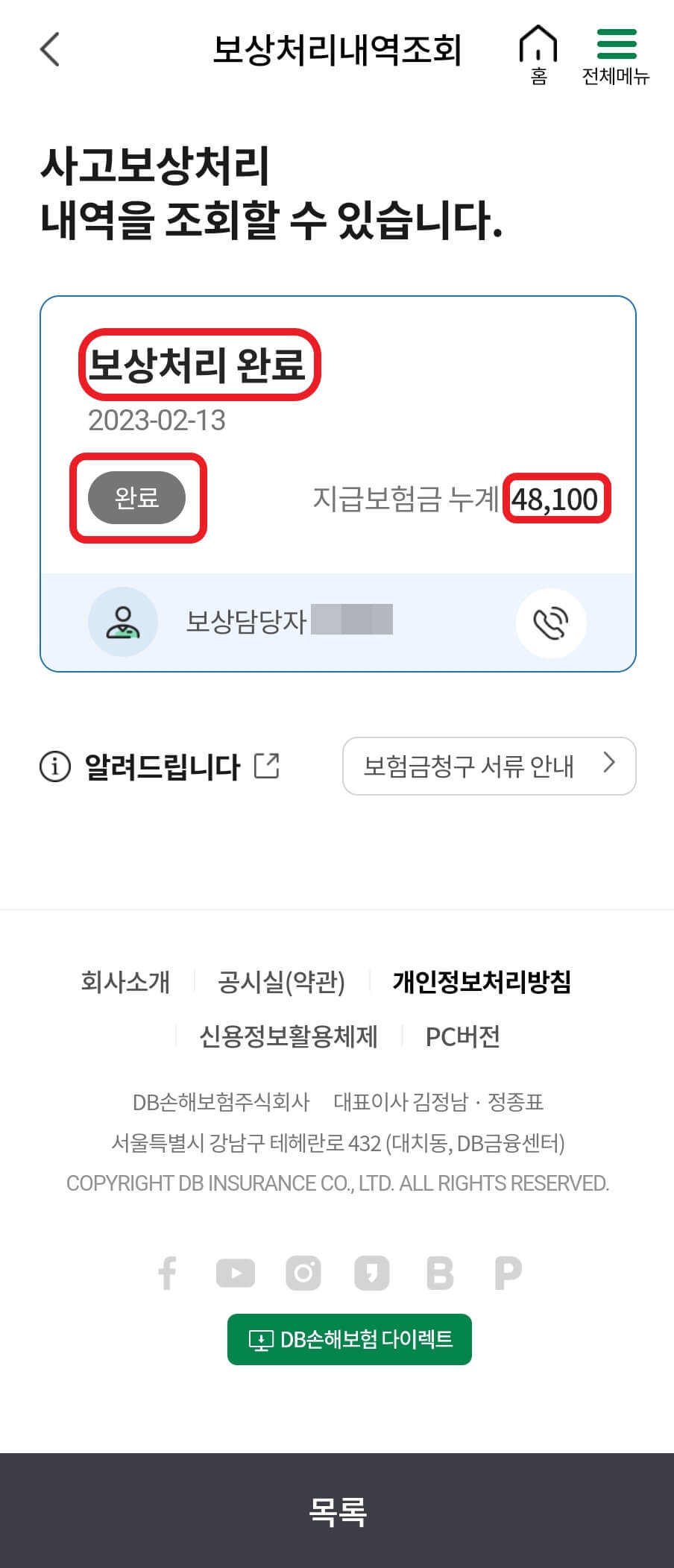Viewport: 674px width, 1568px height.
Task: Tap the 목록 button at the bottom
Action: pyautogui.click(x=337, y=1511)
